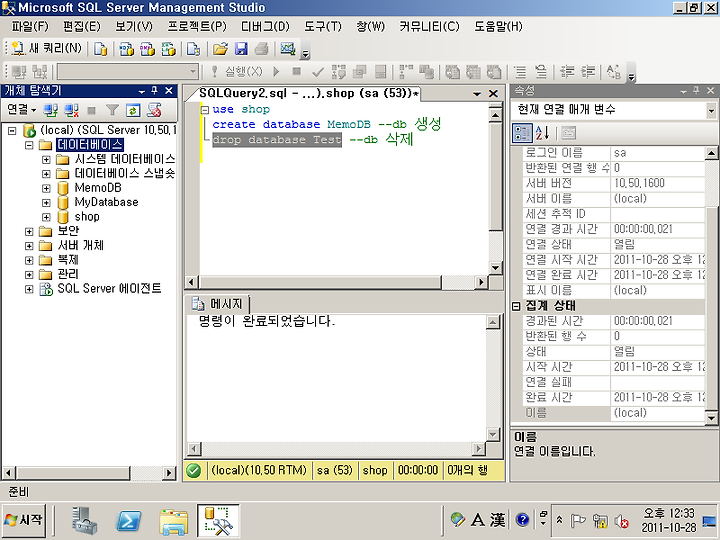The height and width of the screenshot is (540, 720).
Task: Click the muted volume tray icon
Action: (621, 521)
